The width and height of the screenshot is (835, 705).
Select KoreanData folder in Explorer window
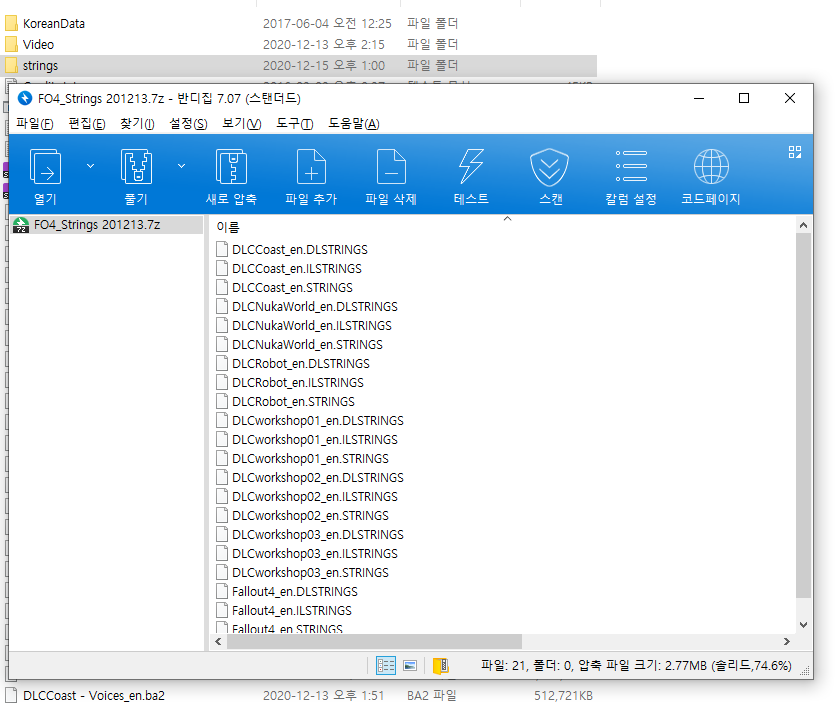pyautogui.click(x=54, y=24)
